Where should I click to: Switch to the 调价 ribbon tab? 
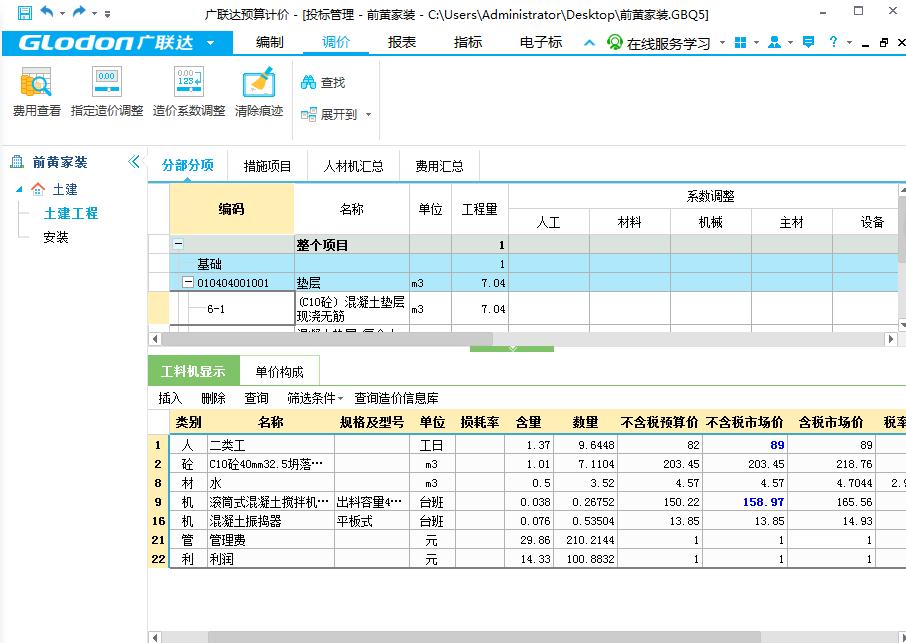336,42
